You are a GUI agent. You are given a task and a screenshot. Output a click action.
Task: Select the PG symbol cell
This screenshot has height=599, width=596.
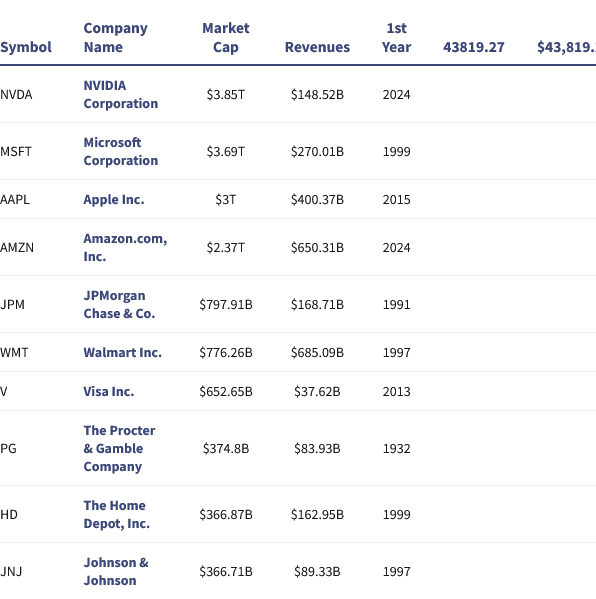point(8,448)
